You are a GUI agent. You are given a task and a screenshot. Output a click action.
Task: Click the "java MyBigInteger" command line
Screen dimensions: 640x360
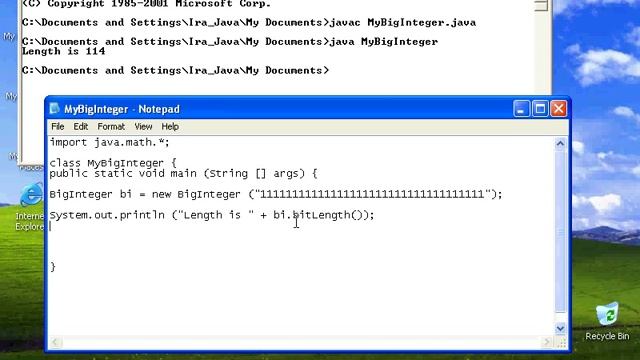230,42
